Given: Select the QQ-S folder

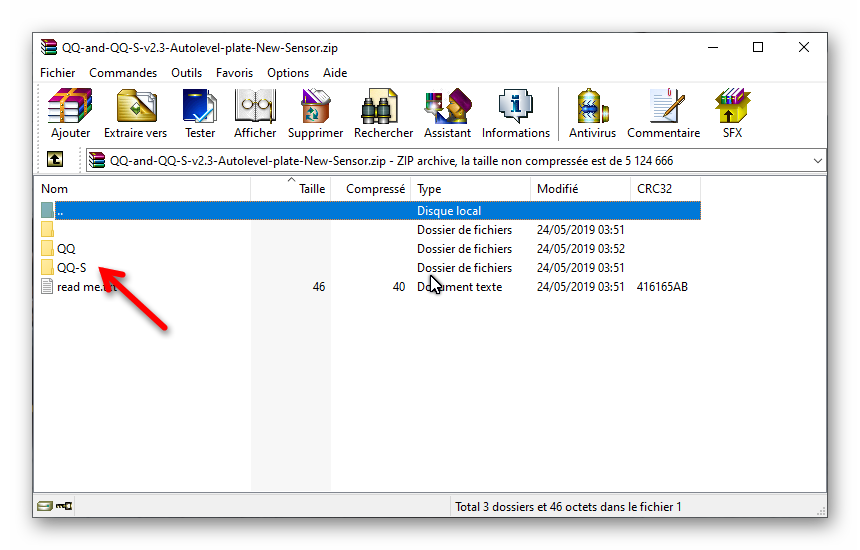Looking at the screenshot, I should pos(71,268).
